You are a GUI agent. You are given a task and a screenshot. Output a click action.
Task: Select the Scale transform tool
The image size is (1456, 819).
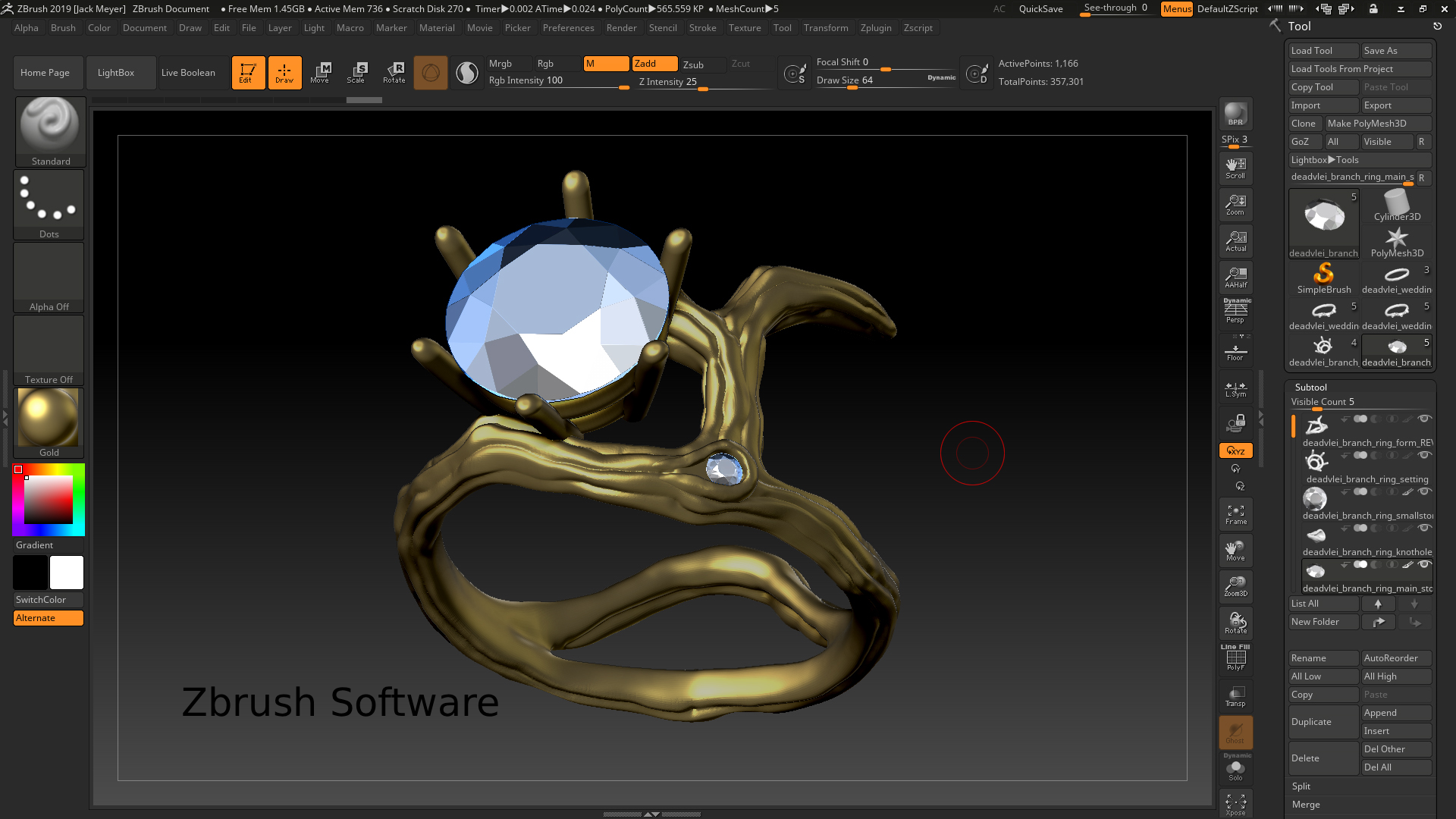click(x=356, y=73)
